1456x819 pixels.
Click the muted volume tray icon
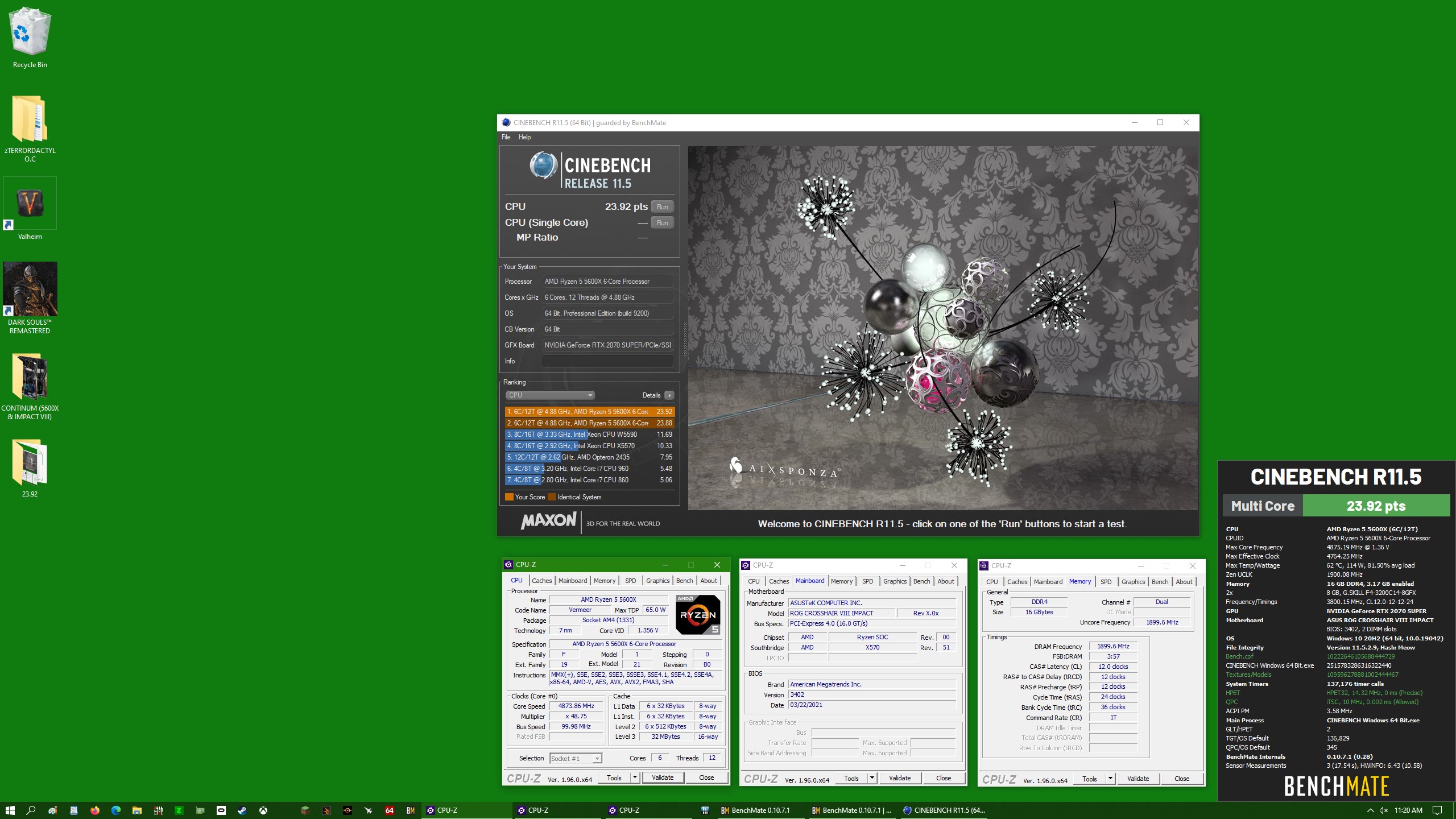[1383, 810]
